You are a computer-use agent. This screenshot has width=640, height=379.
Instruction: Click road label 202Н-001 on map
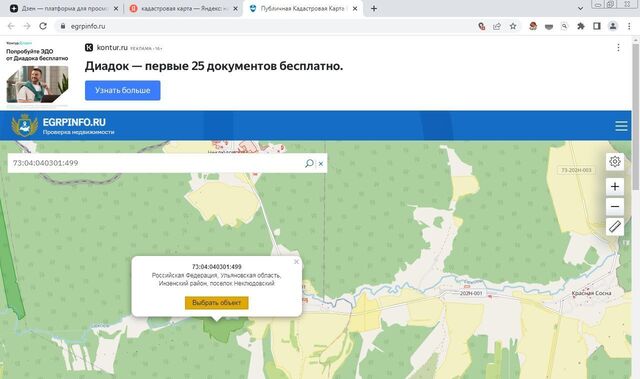coord(471,293)
